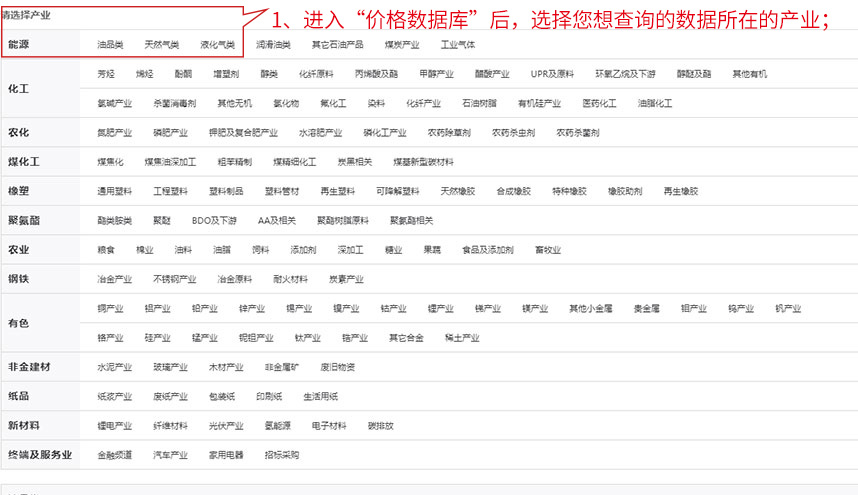Select the 能源 industry row header
The image size is (858, 495).
coord(18,45)
